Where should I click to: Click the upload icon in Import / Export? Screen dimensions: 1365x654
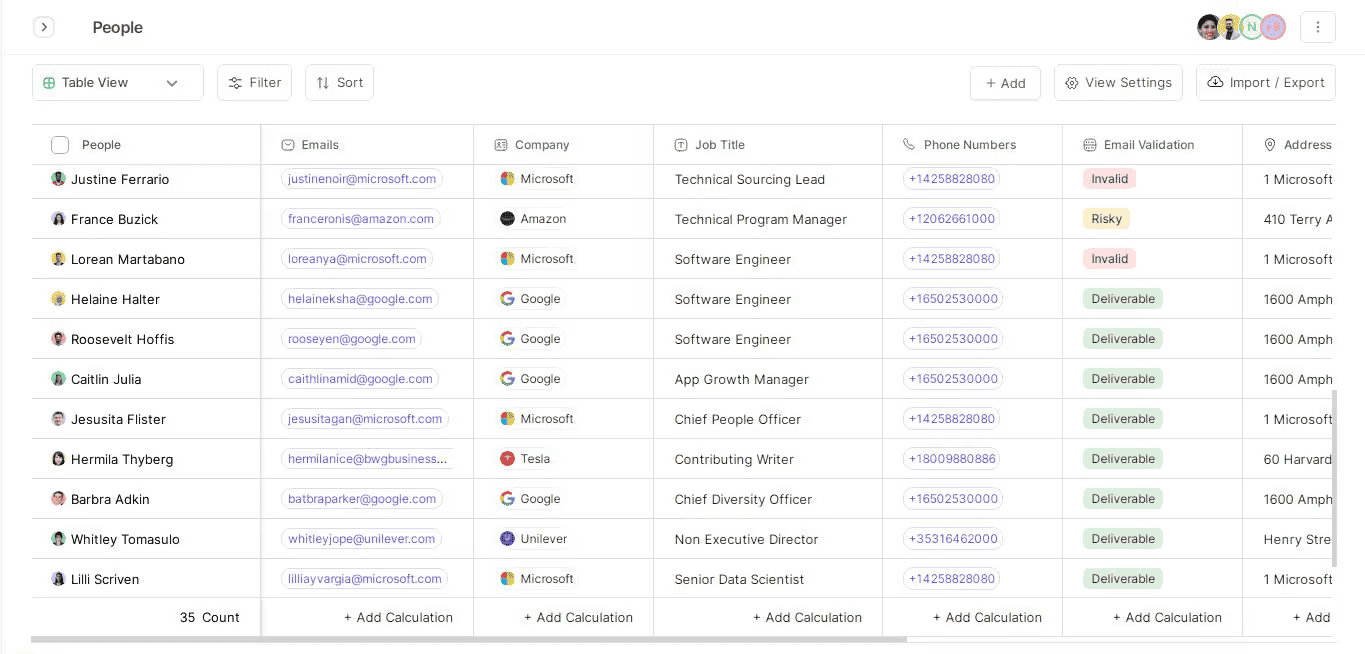click(1215, 82)
